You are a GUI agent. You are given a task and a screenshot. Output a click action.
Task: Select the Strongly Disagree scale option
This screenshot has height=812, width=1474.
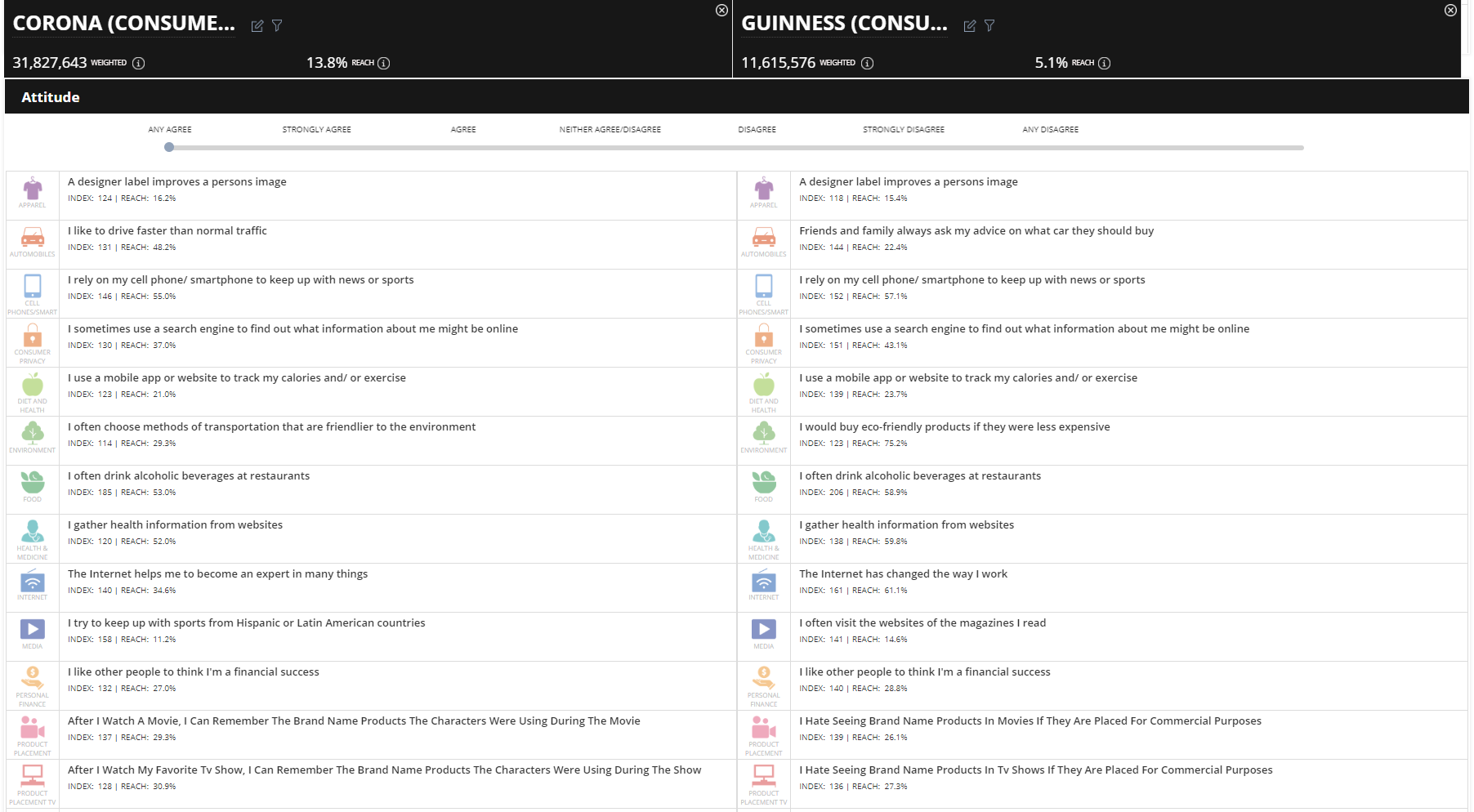pyautogui.click(x=904, y=130)
